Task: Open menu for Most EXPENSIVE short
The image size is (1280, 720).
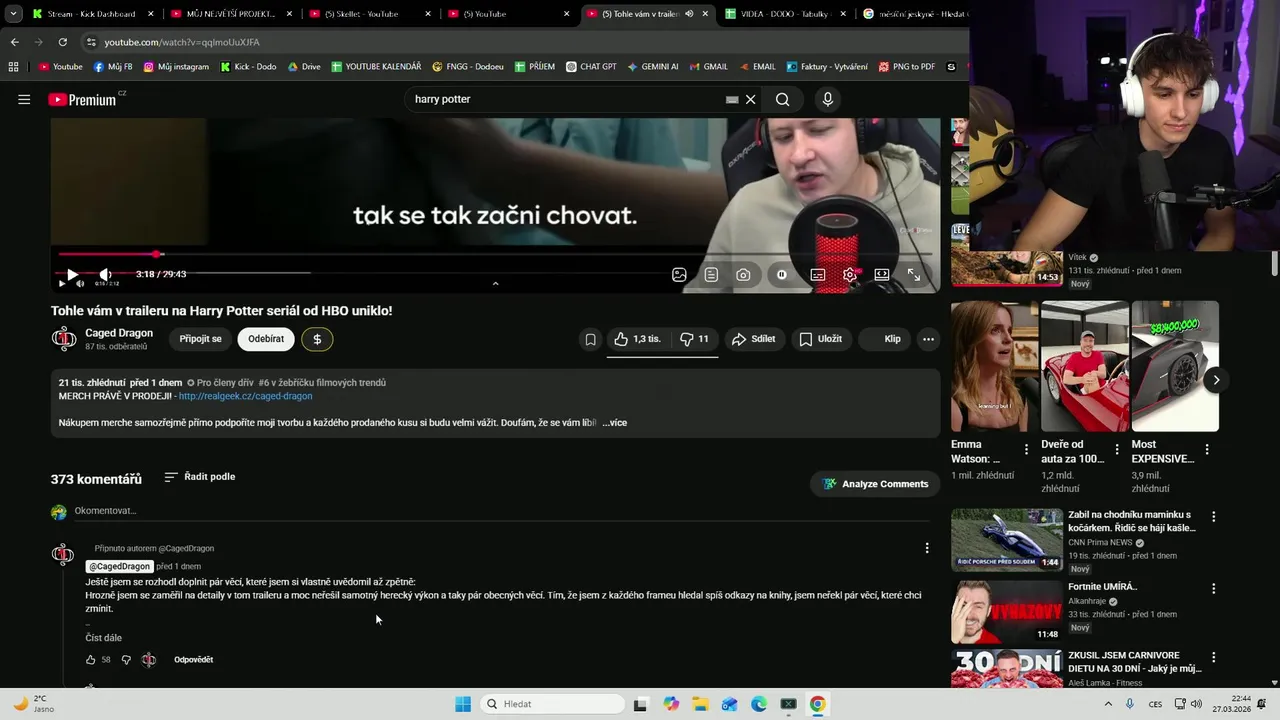Action: pos(1207,450)
